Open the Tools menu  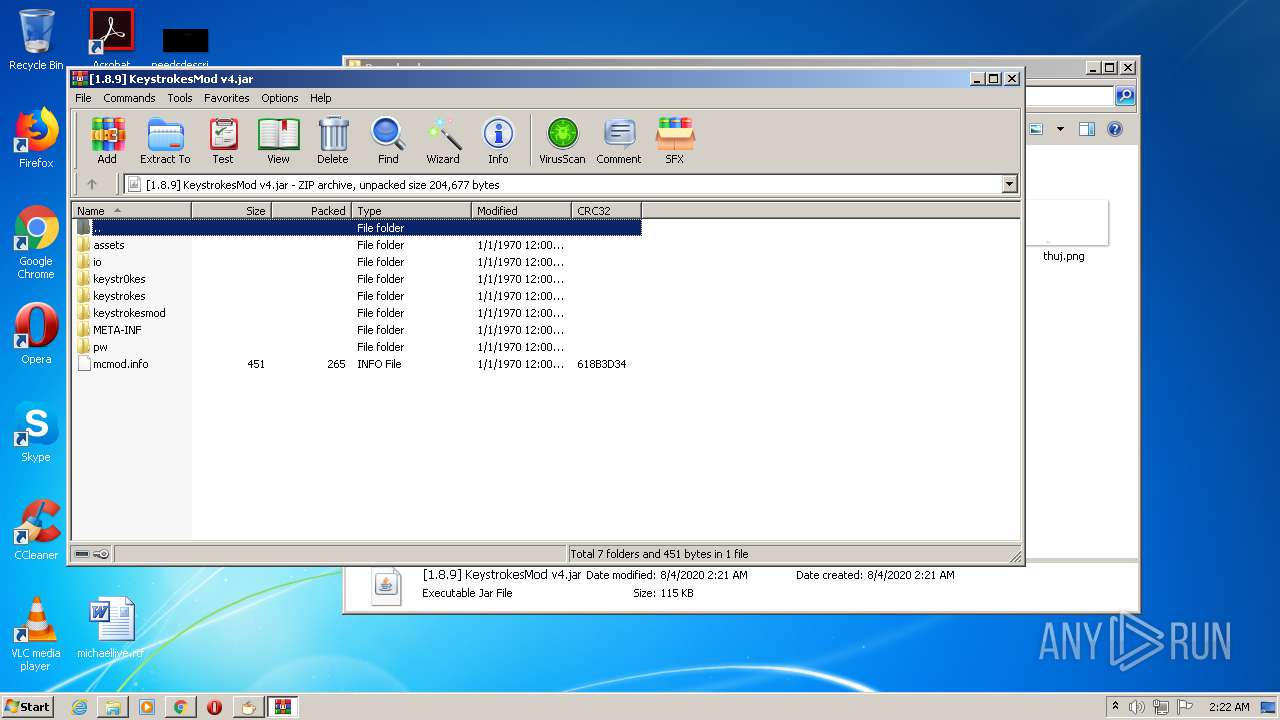tap(180, 98)
